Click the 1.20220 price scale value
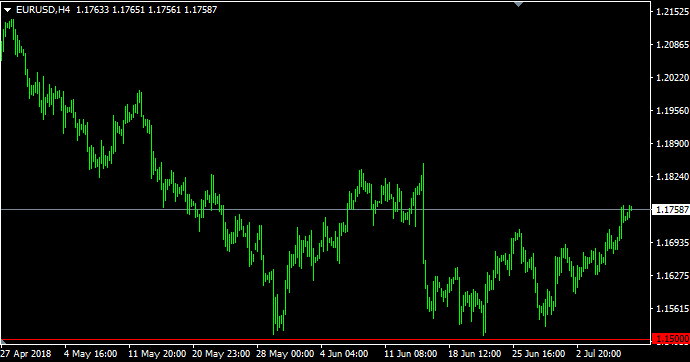 (x=672, y=77)
